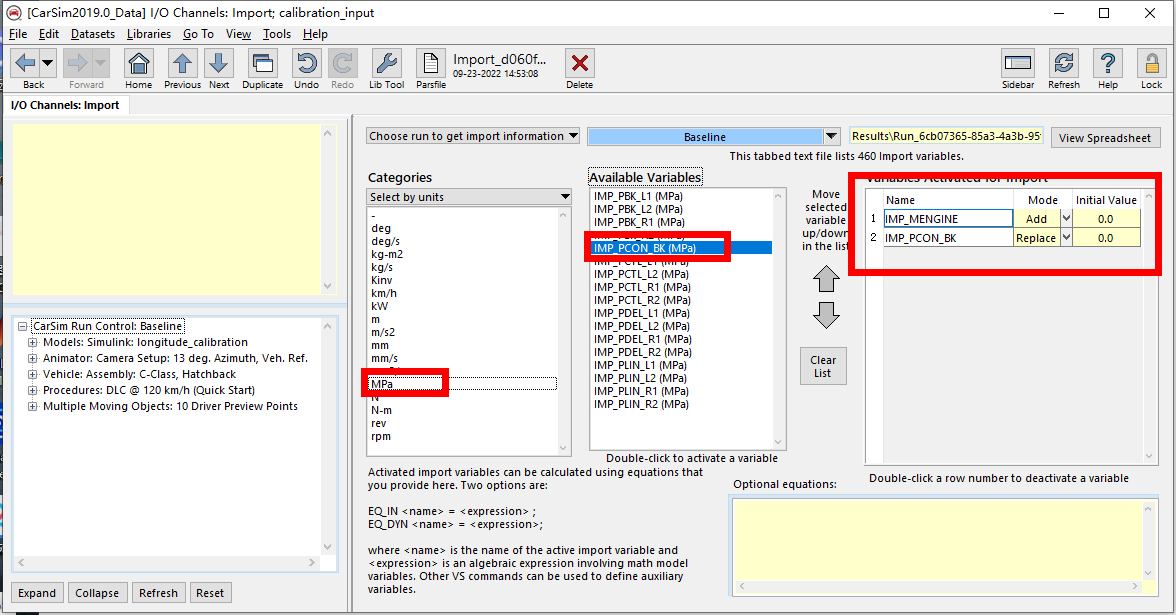
Task: Click the Collapse button
Action: point(97,592)
